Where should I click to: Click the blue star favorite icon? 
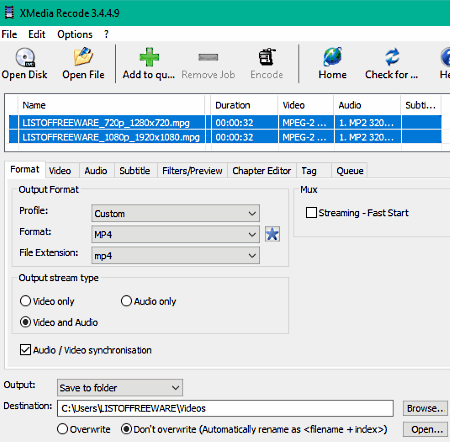[x=272, y=234]
